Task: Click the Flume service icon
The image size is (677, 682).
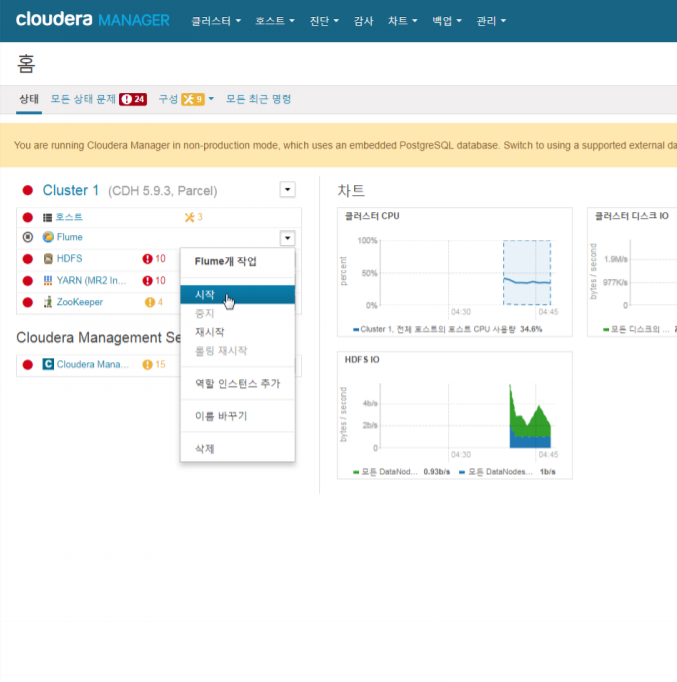Action: point(48,237)
